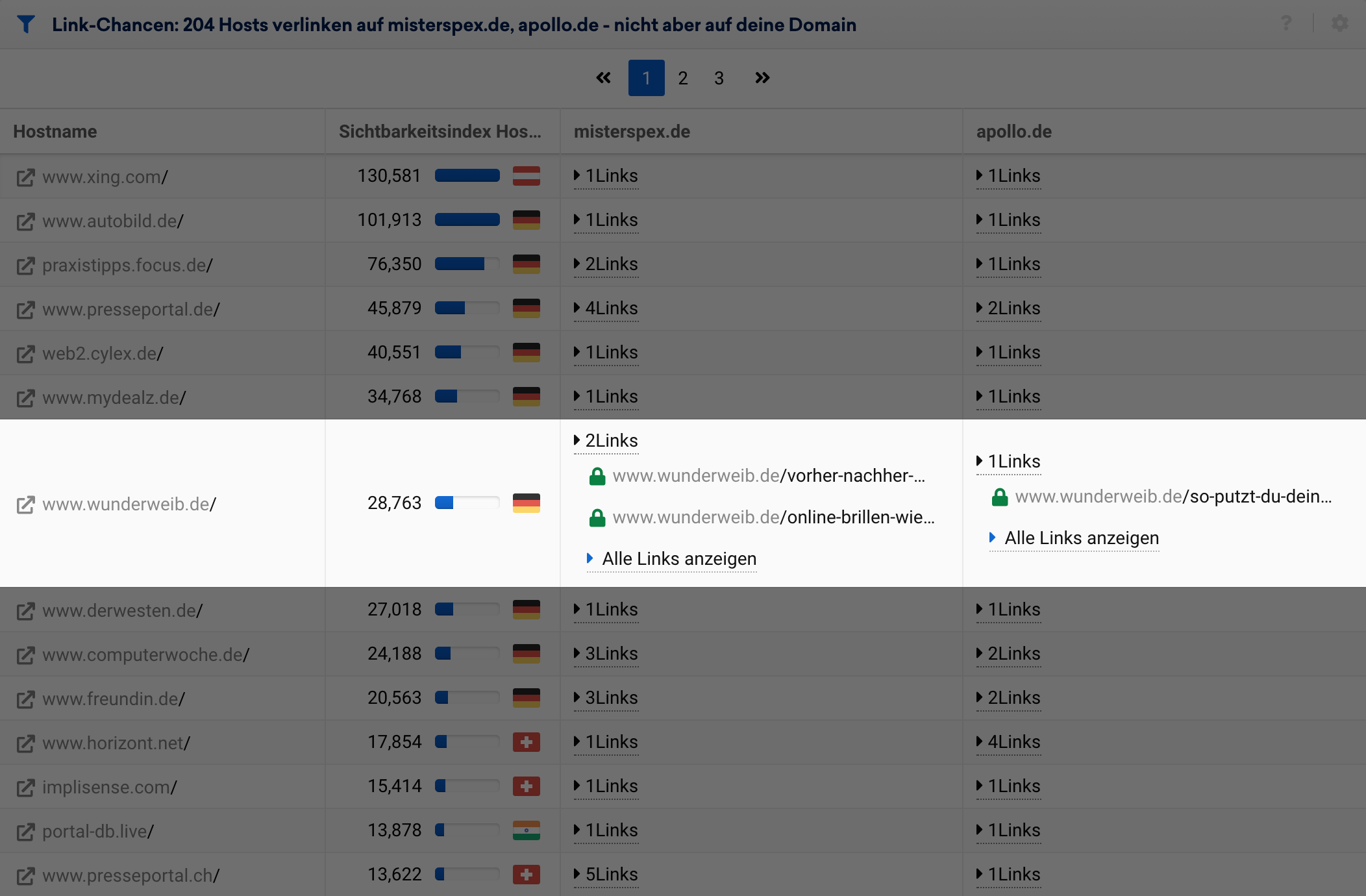Open www.xing.com external link icon

25,177
